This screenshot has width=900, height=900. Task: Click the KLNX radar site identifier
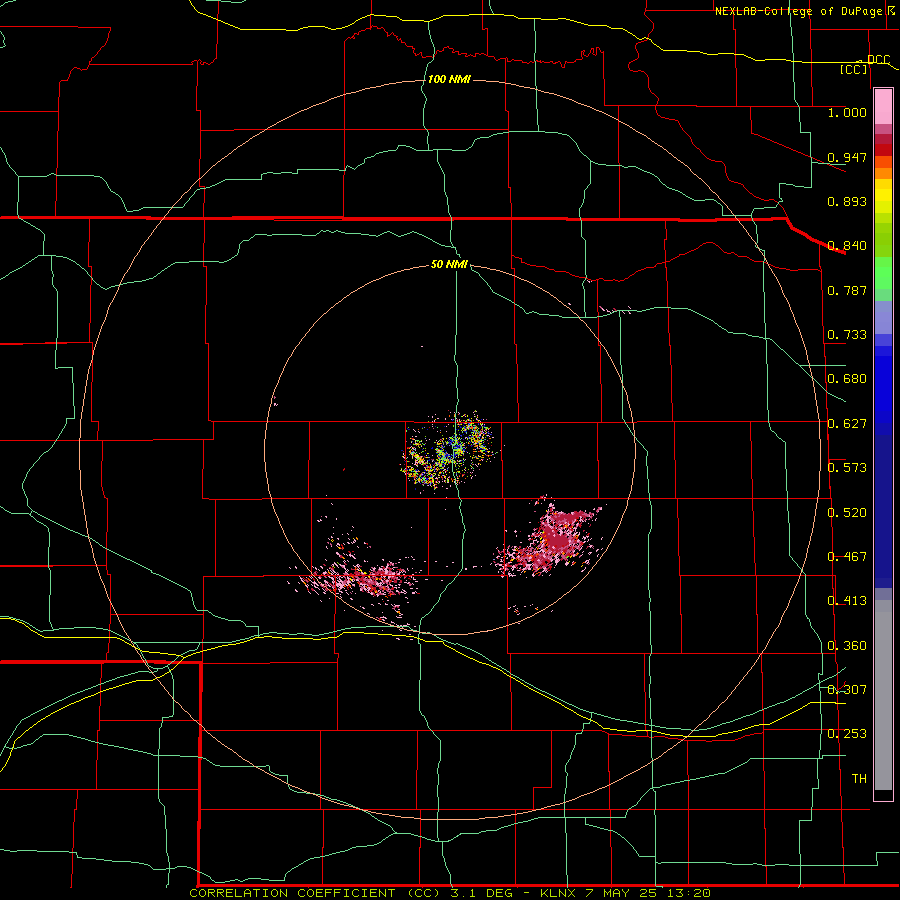[559, 893]
